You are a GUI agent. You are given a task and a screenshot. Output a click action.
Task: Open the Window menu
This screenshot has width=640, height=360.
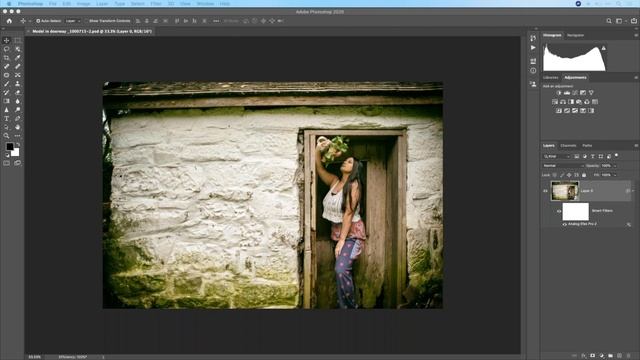tap(205, 4)
